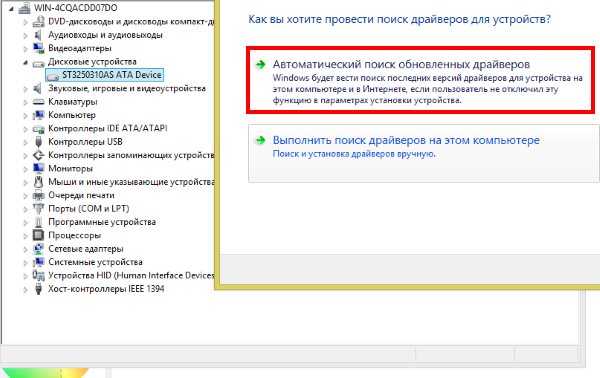Click the Контроллеры запоминающих устройств icon
The height and width of the screenshot is (378, 600).
(38, 155)
